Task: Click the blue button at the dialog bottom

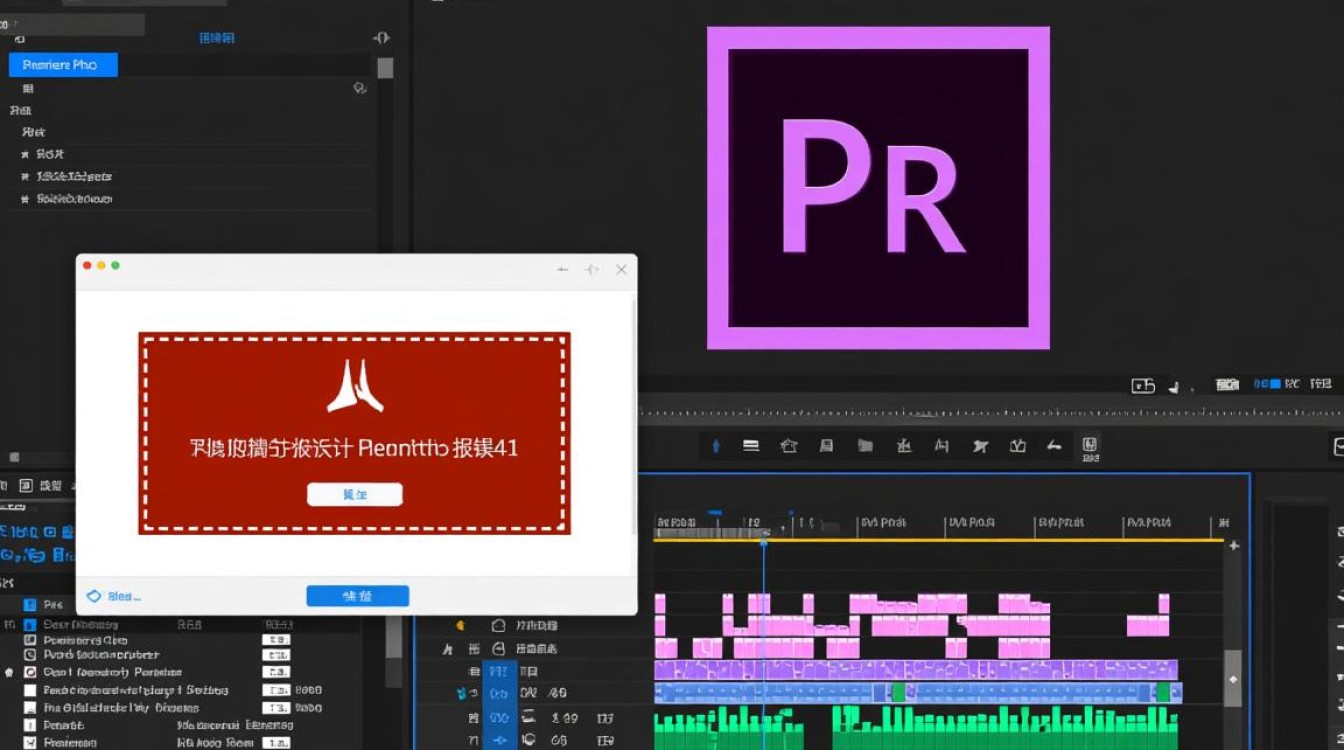Action: point(357,596)
